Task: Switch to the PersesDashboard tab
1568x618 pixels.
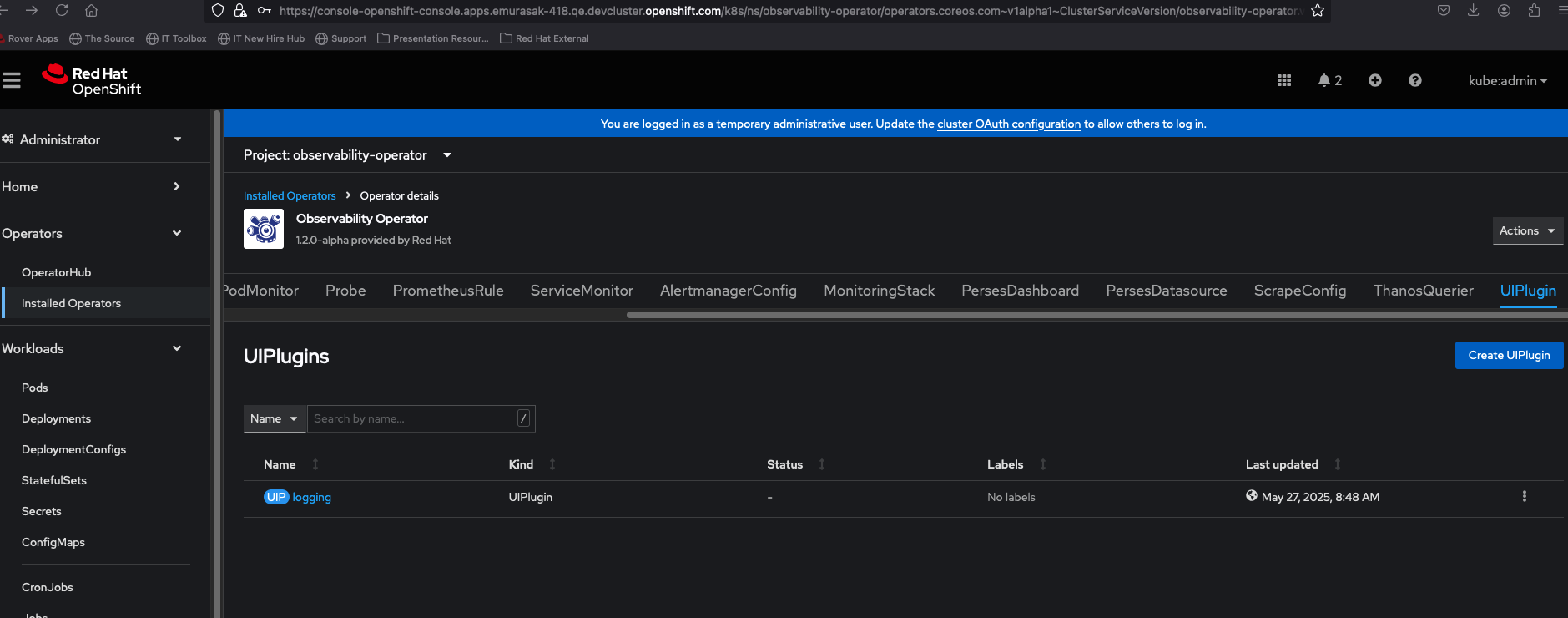Action: [x=1020, y=291]
